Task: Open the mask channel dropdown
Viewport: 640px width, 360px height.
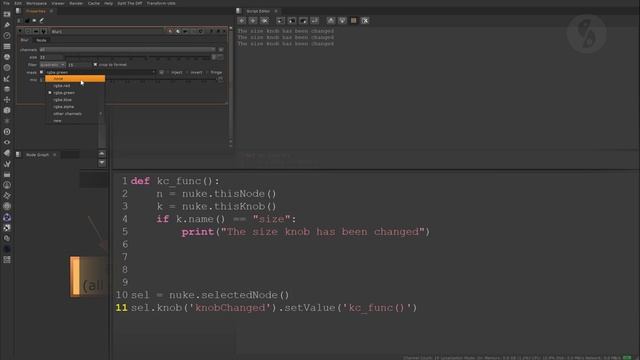Action: pyautogui.click(x=100, y=72)
